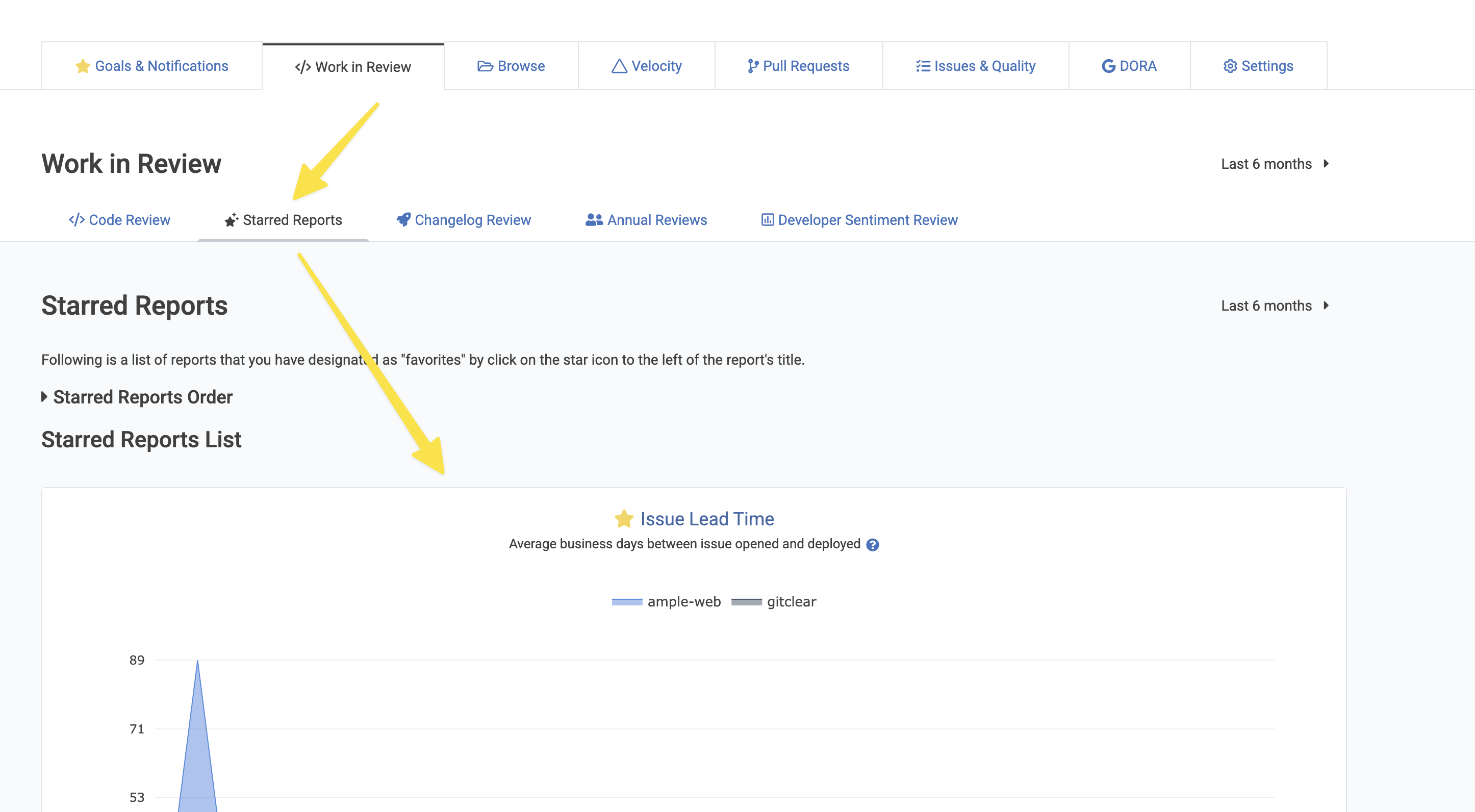
Task: Open the Goals & Notifications tab
Action: point(152,66)
